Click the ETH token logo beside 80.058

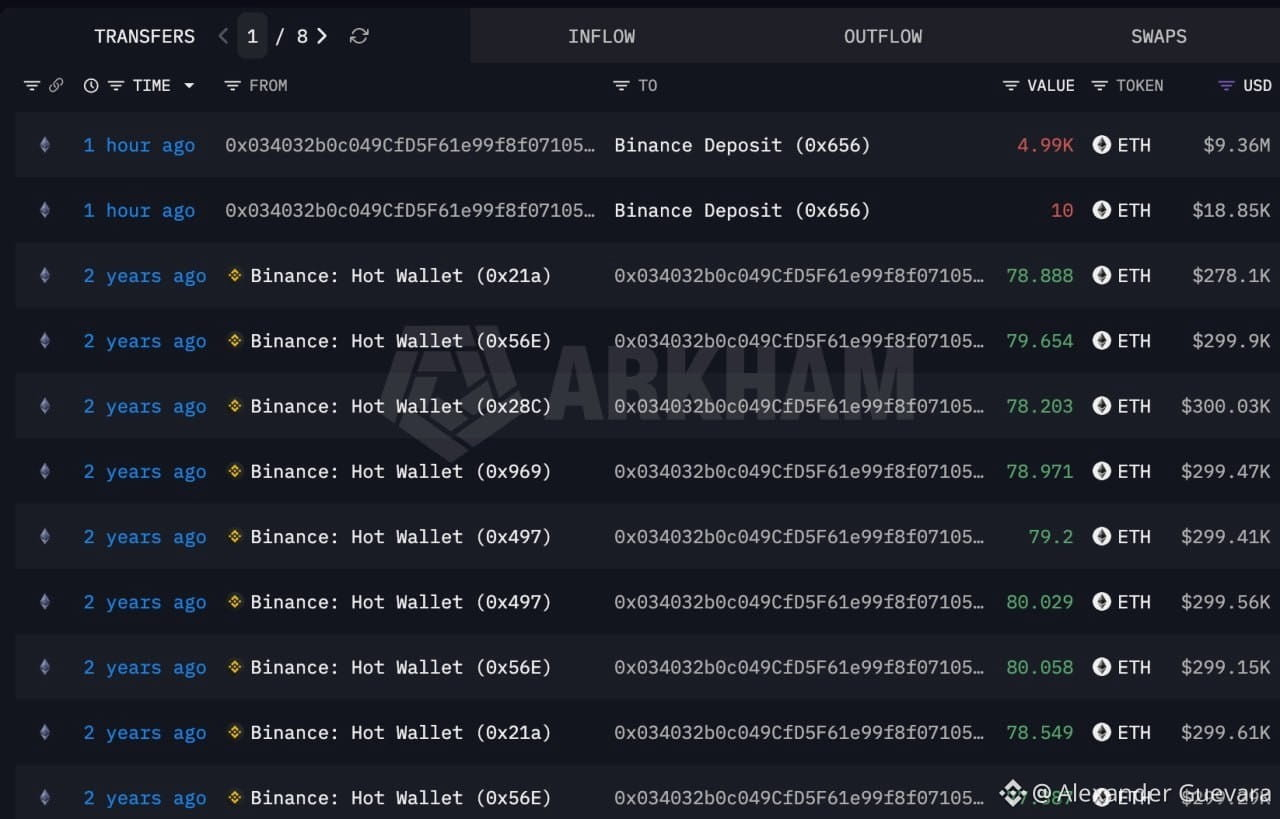[1101, 667]
